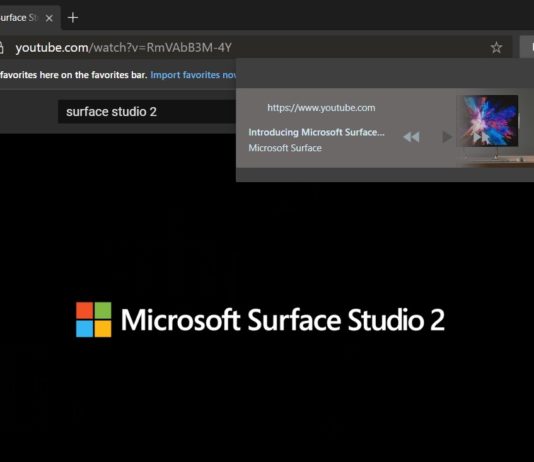The width and height of the screenshot is (534, 462).
Task: Select the 'Microsoft Surface' channel name text
Action: coord(285,148)
